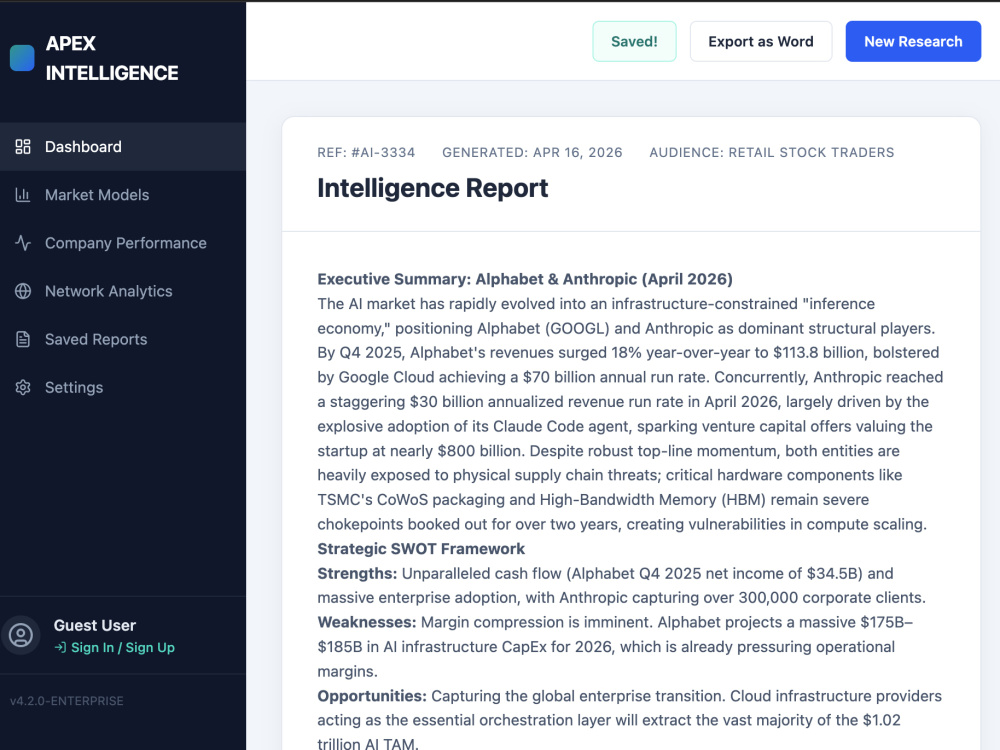Click the Dashboard grid icon
Image resolution: width=1000 pixels, height=750 pixels.
point(23,147)
